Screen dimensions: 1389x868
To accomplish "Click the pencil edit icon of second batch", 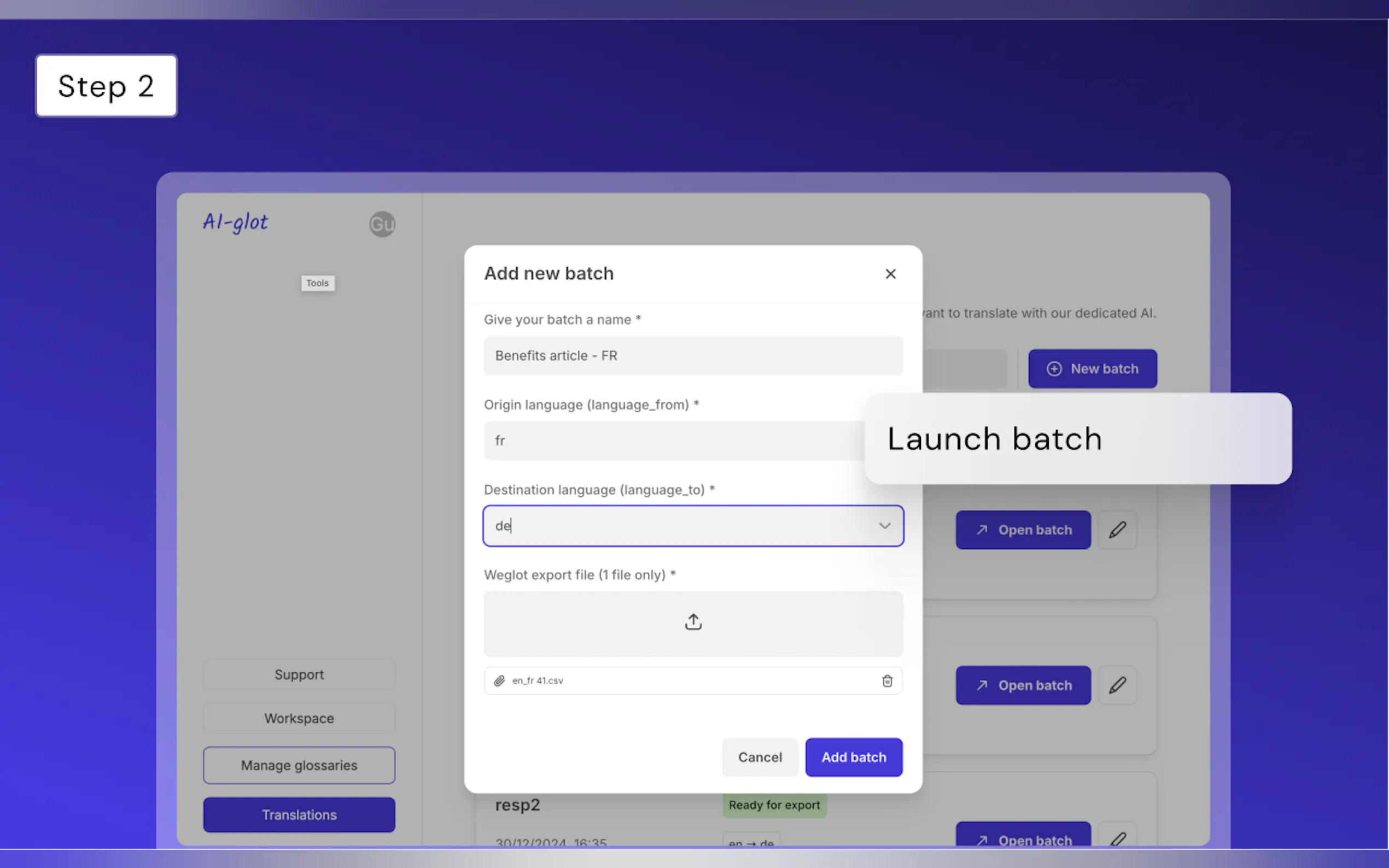I will (x=1117, y=685).
